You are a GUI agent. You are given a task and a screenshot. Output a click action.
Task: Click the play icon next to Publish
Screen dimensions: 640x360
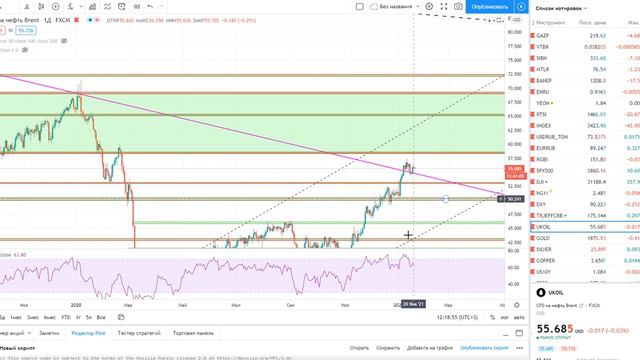point(521,7)
